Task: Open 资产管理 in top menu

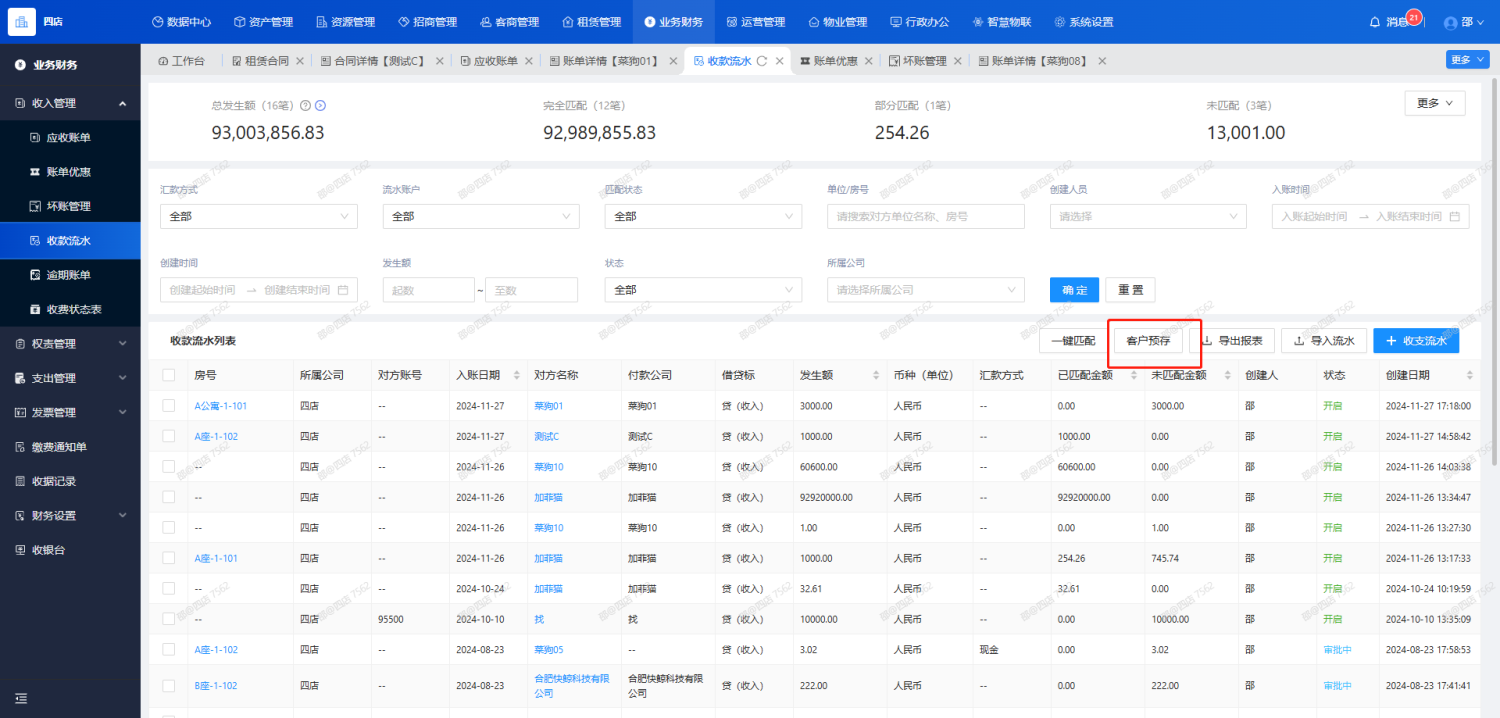Action: pos(263,22)
